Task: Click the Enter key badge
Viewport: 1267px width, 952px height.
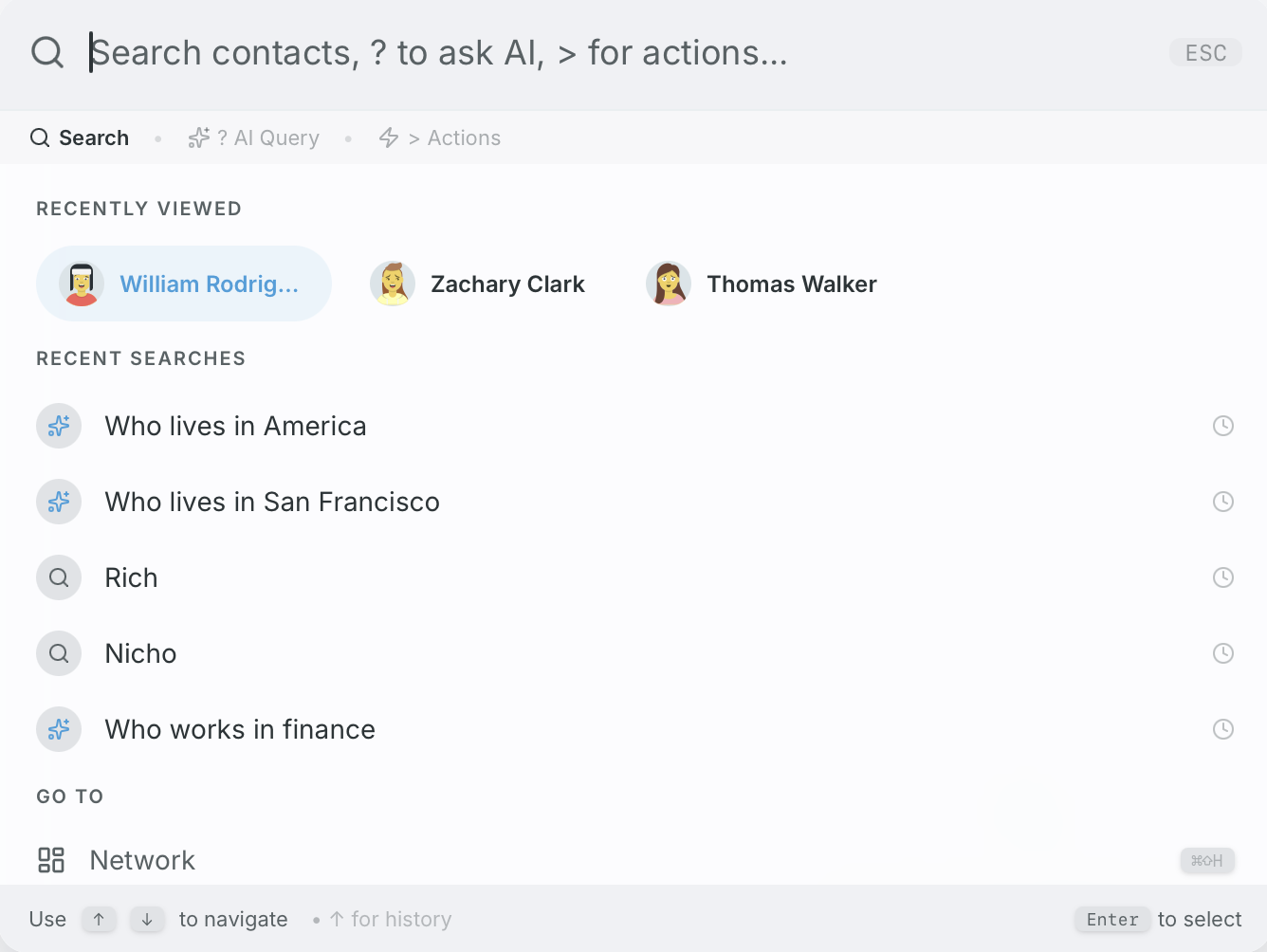Action: pyautogui.click(x=1112, y=919)
